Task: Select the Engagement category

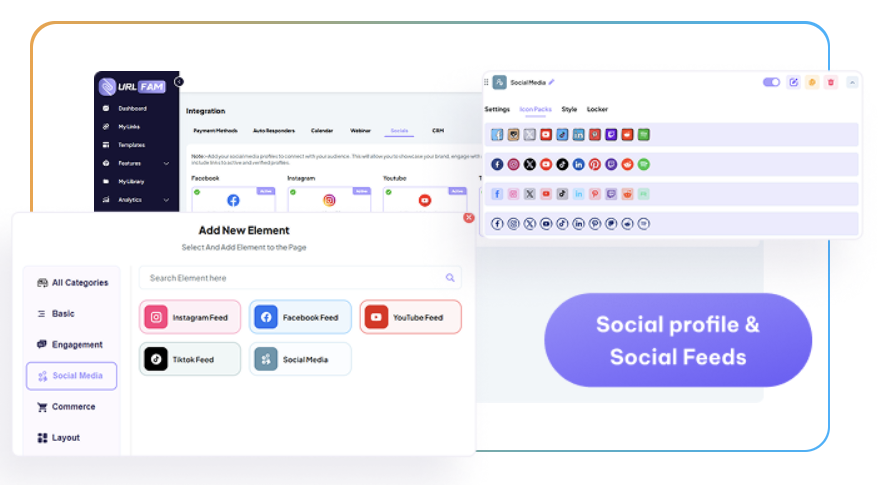Action: click(x=70, y=345)
